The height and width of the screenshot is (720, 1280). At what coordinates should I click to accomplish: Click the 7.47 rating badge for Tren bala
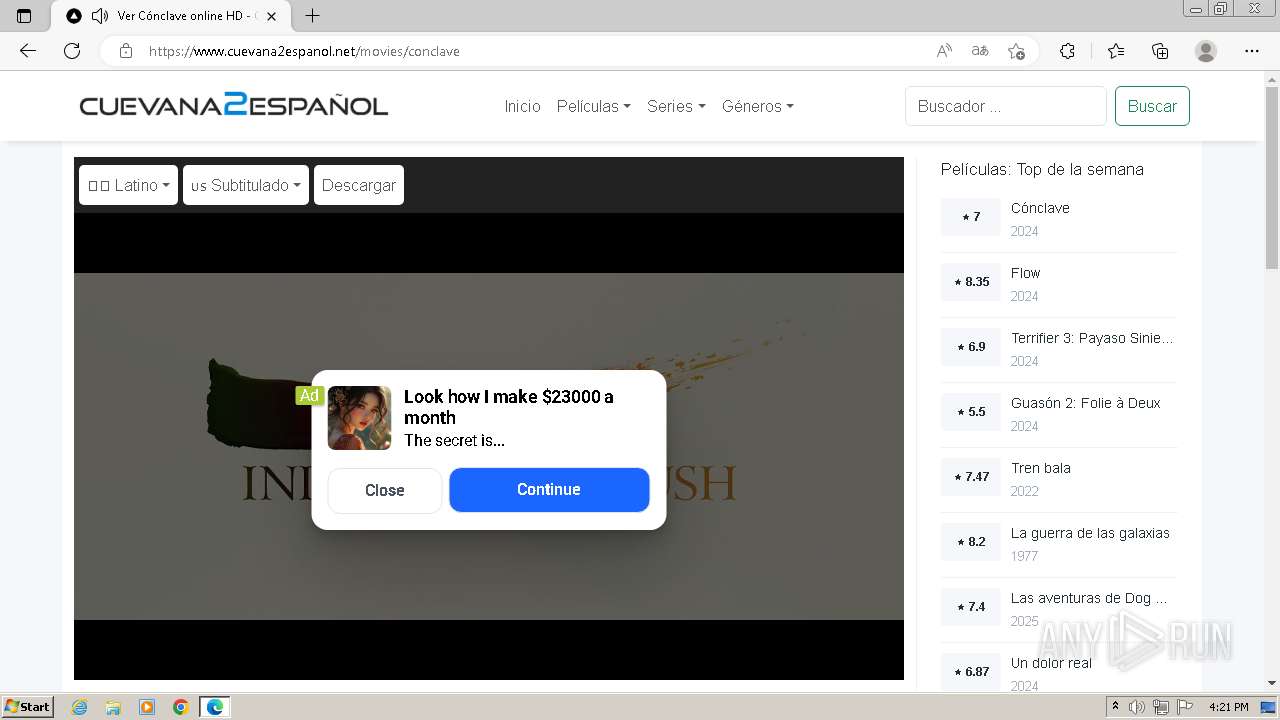(971, 477)
